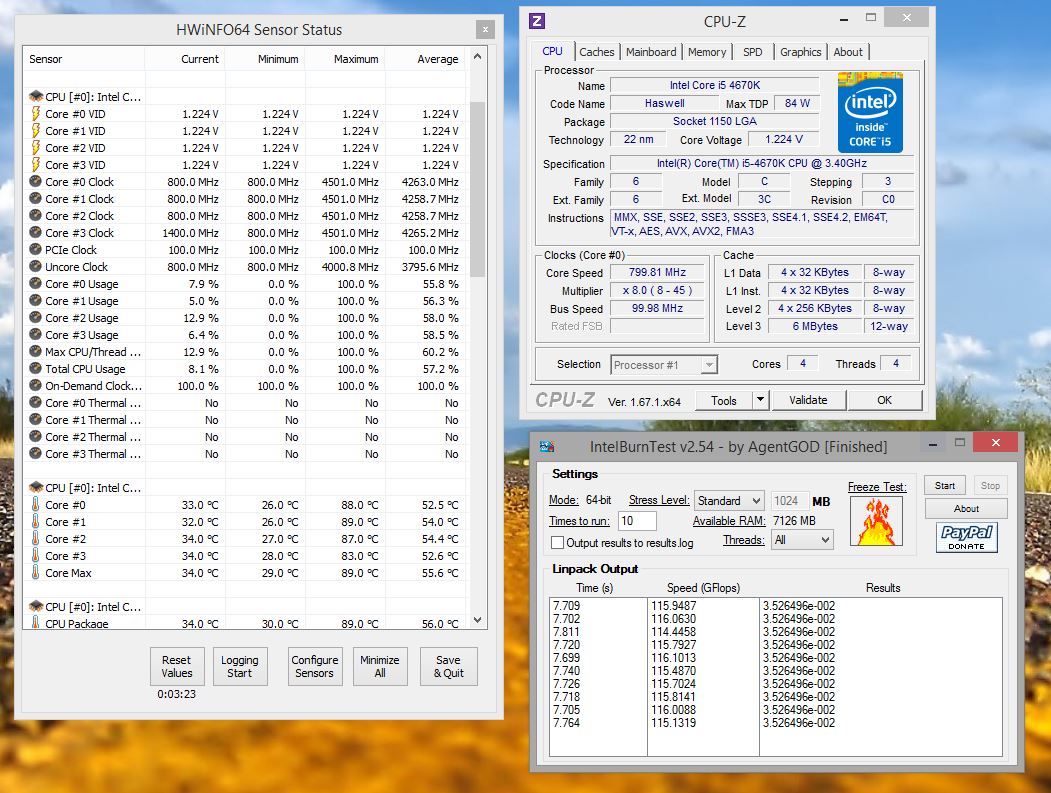Image resolution: width=1051 pixels, height=793 pixels.
Task: Click the clock icon beside Core #1 Clock
Action: [36, 198]
